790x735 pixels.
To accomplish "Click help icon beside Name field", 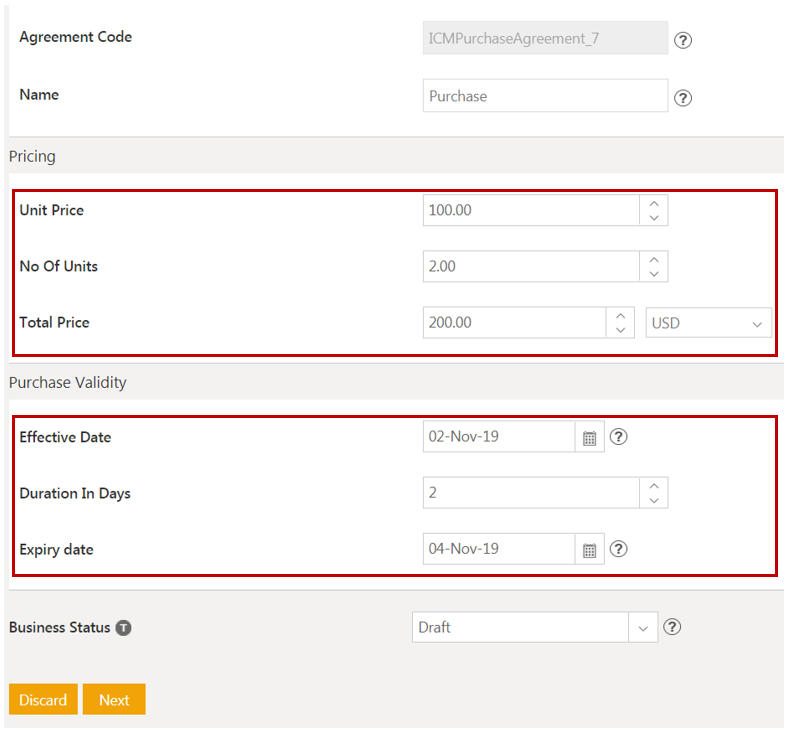I will click(683, 98).
